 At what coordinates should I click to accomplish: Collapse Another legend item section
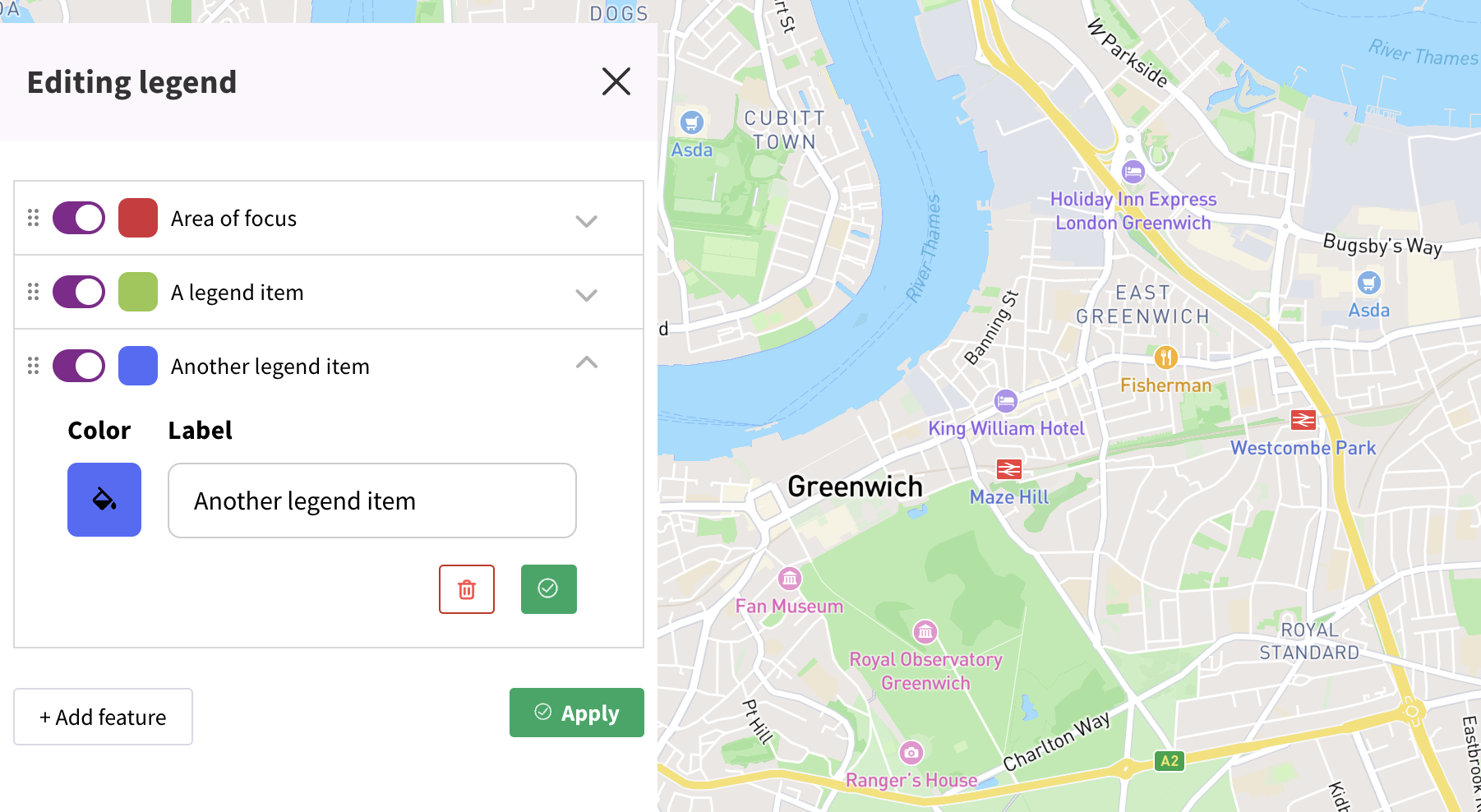coord(586,362)
